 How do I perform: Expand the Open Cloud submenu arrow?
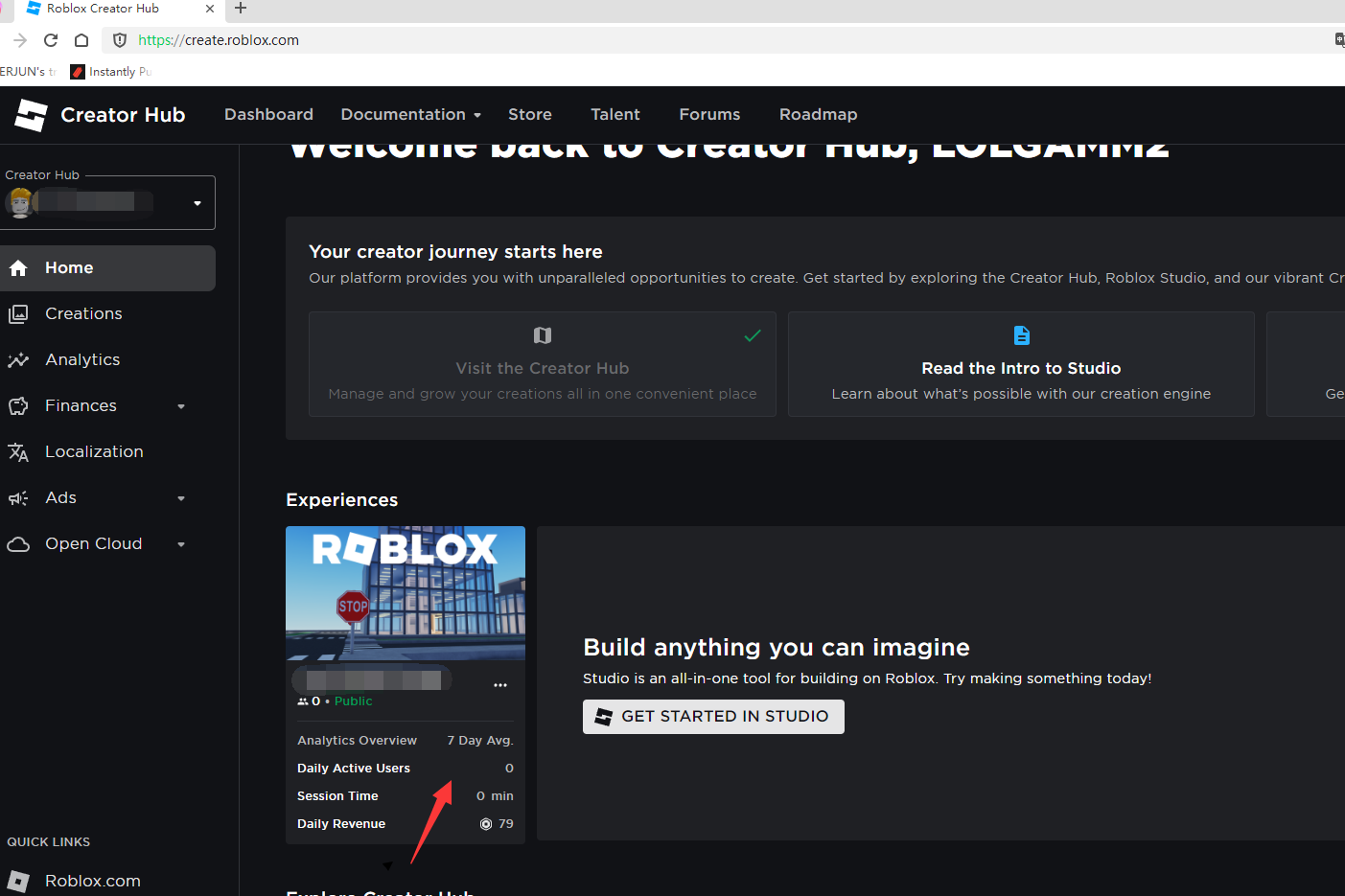(x=181, y=544)
